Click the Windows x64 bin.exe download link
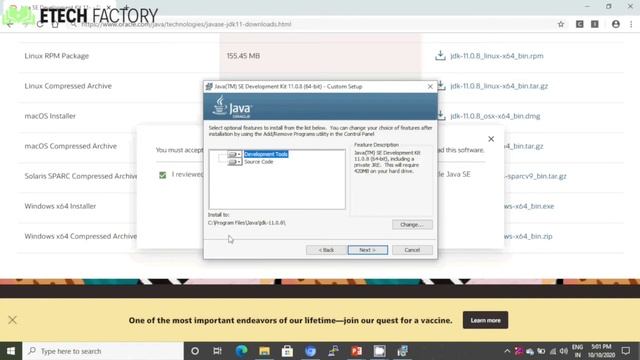This screenshot has height=360, width=640. [529, 206]
